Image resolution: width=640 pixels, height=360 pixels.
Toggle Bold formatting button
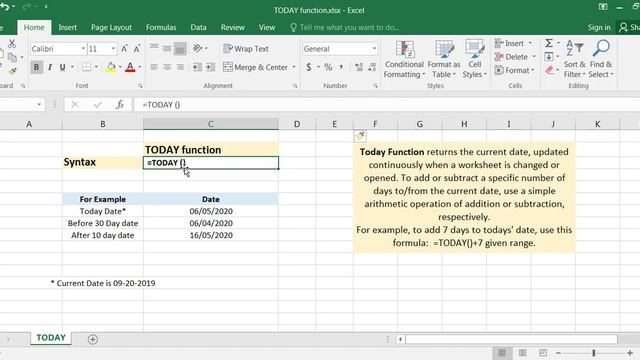click(36, 67)
